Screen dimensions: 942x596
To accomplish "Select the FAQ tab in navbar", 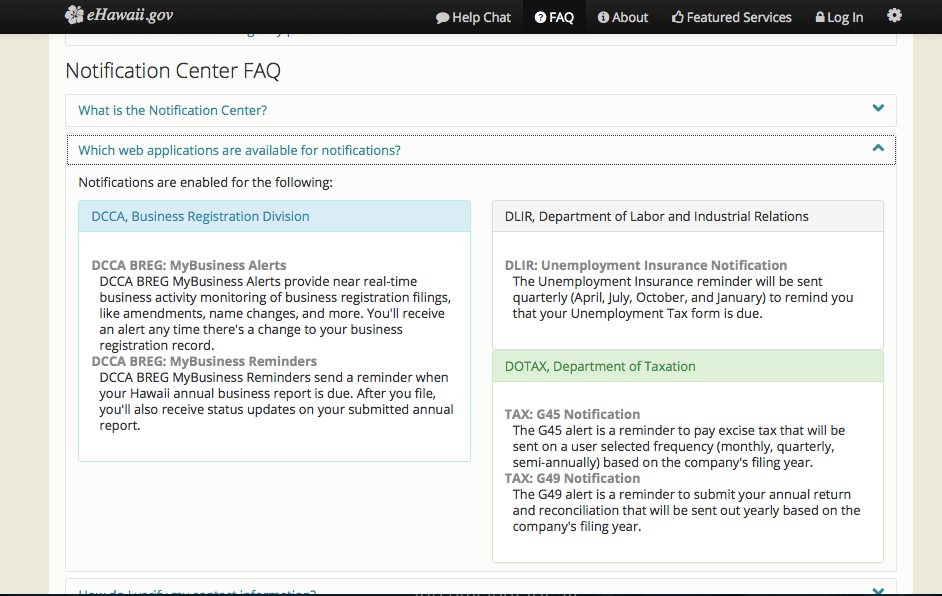I will point(555,17).
